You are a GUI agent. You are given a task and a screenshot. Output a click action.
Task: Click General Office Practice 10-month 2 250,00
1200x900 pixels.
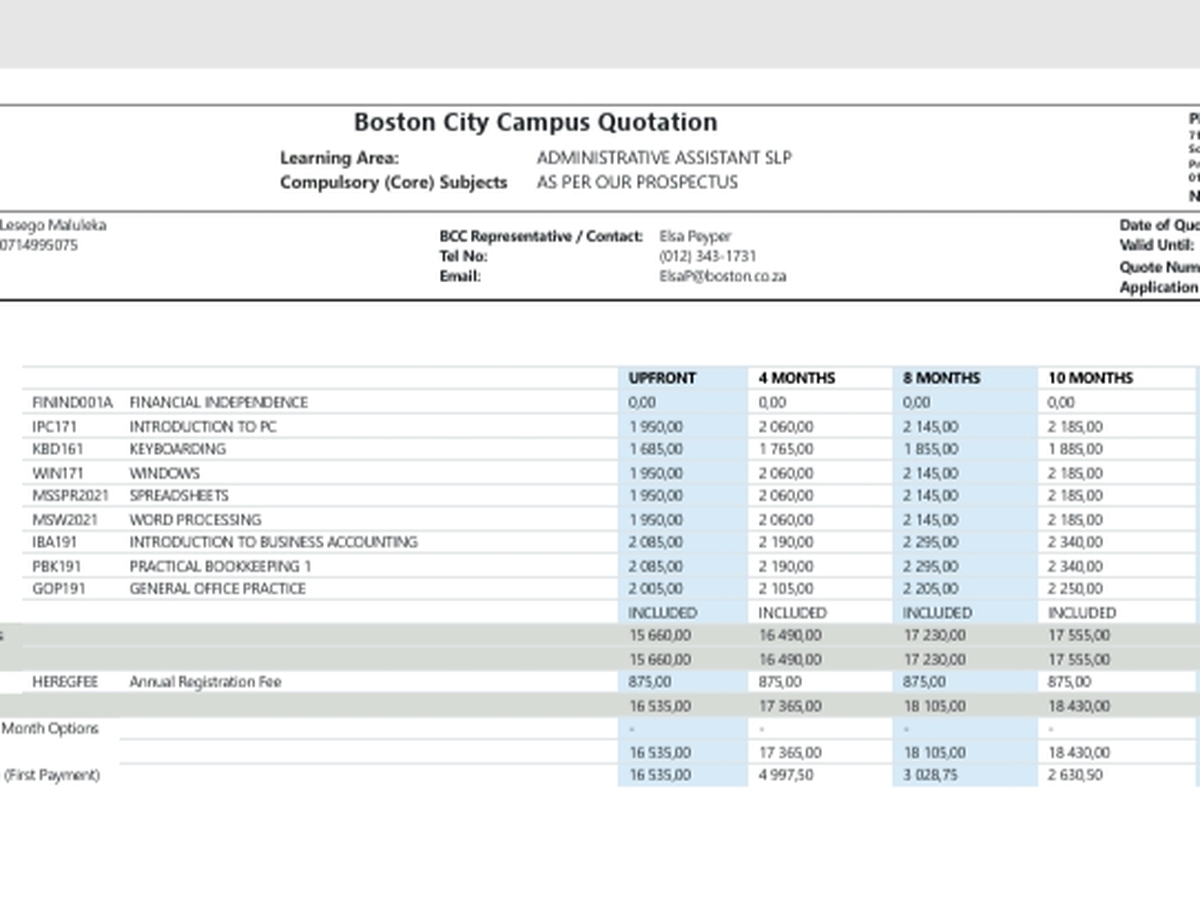tap(1076, 588)
